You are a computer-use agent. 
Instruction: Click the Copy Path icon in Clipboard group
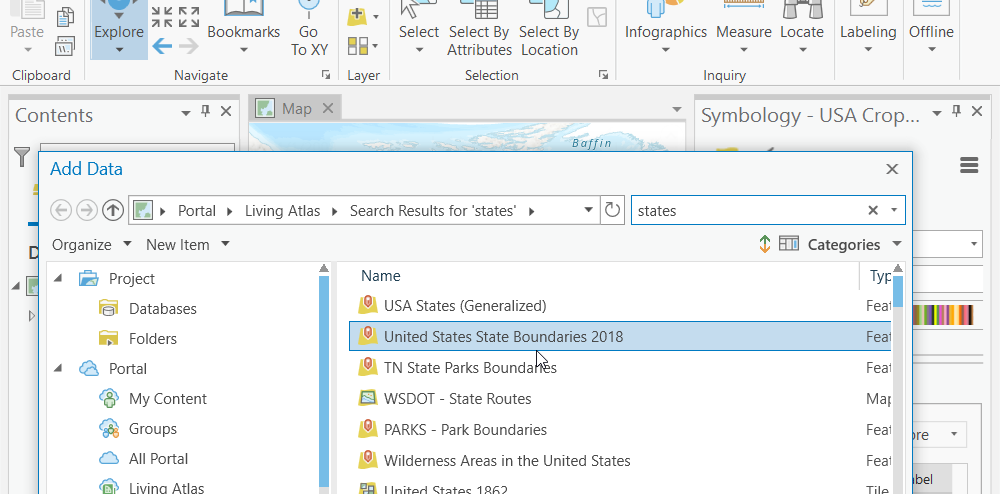(x=66, y=46)
